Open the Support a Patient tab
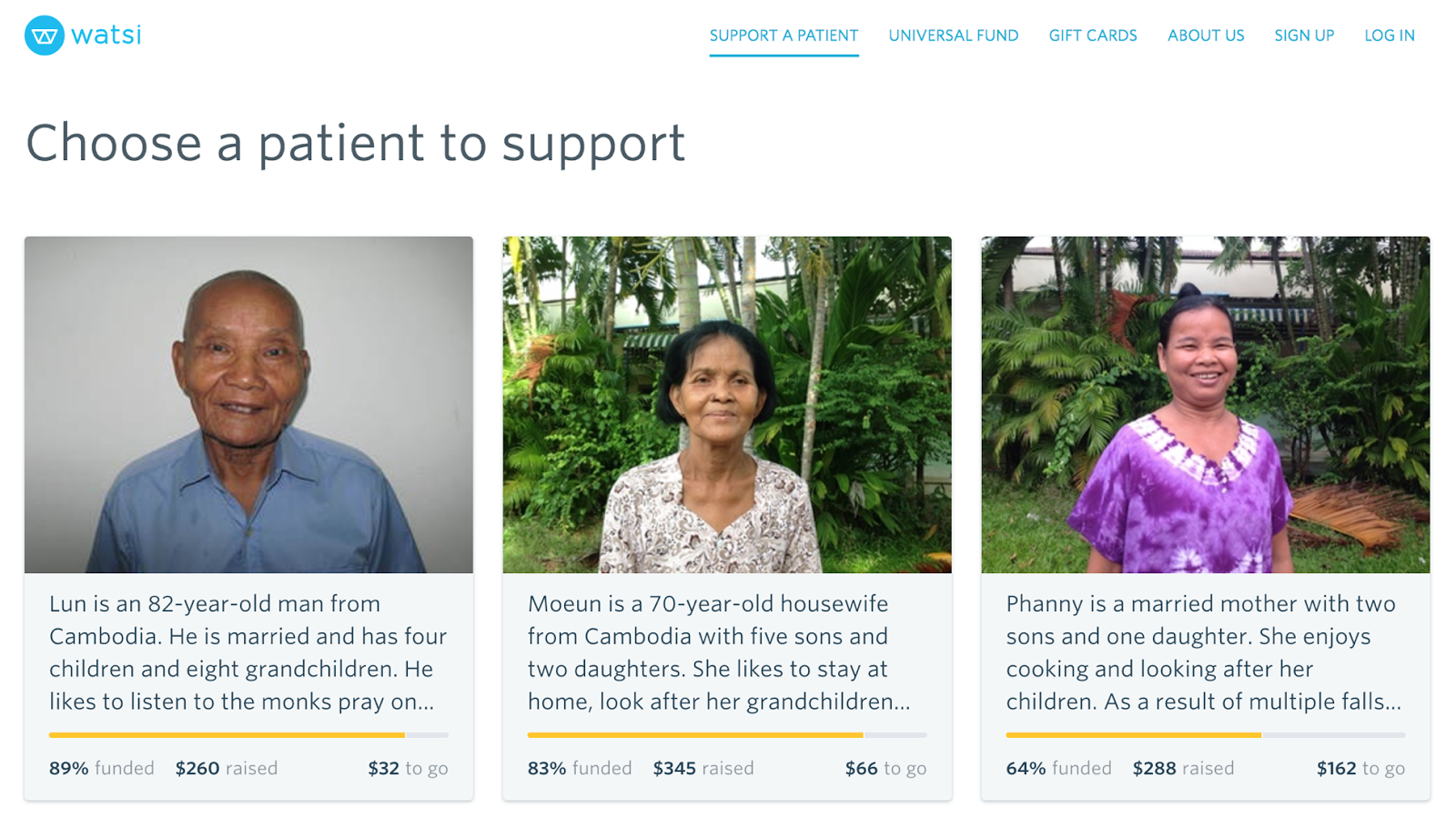1456x818 pixels. 784,35
